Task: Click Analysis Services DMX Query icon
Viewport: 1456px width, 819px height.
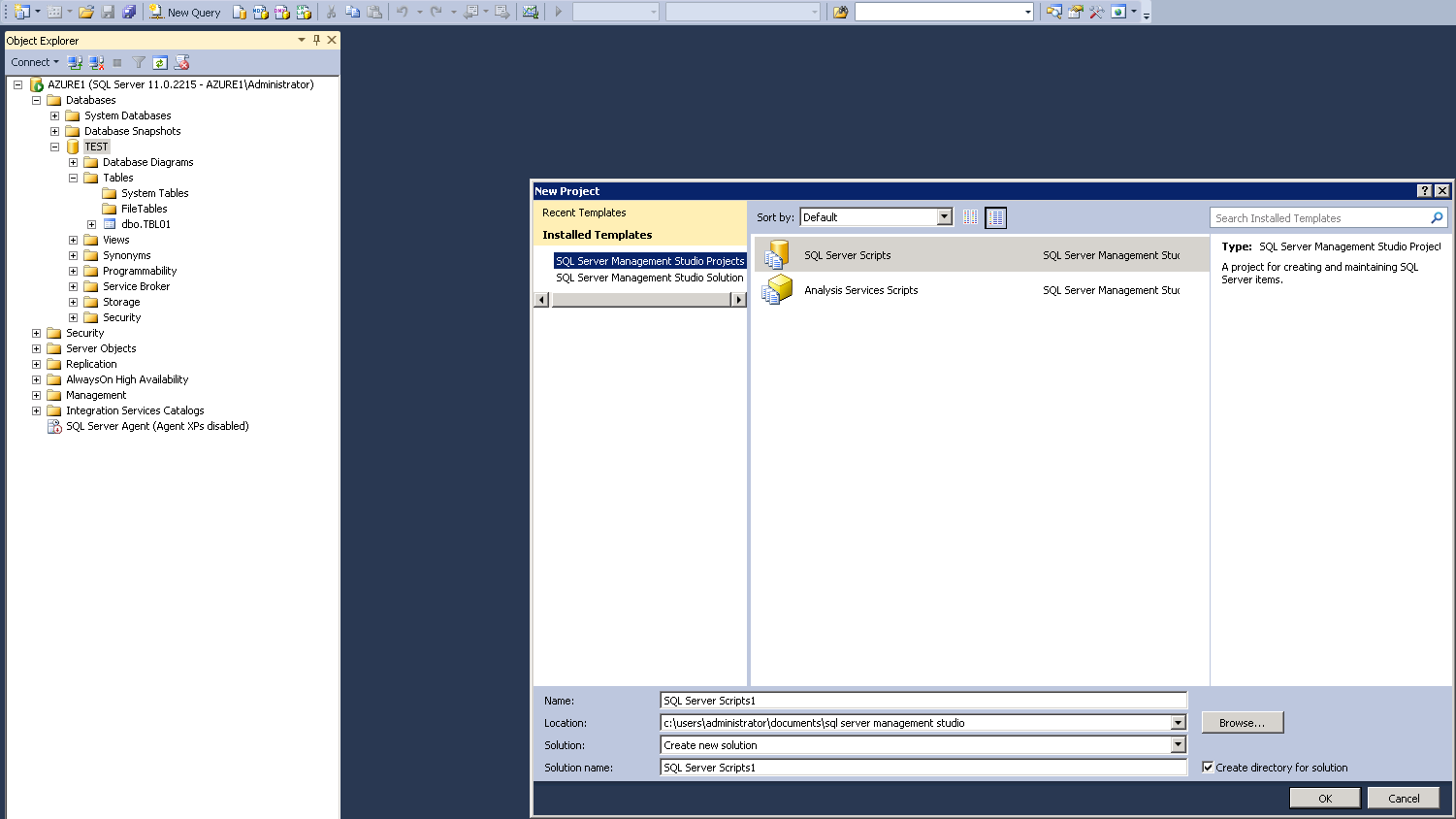Action: (x=282, y=12)
